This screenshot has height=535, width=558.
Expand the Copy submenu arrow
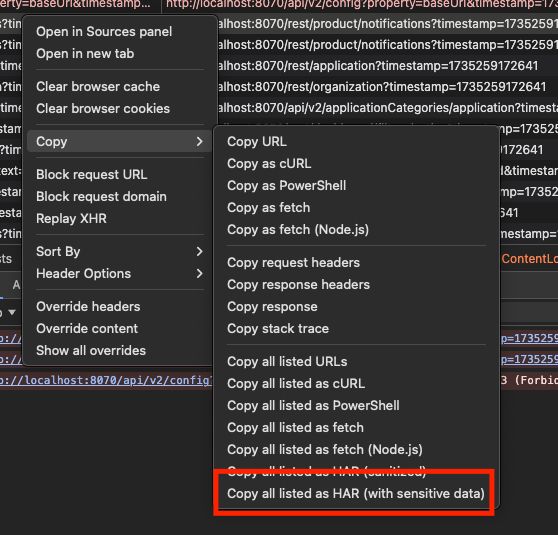click(199, 142)
